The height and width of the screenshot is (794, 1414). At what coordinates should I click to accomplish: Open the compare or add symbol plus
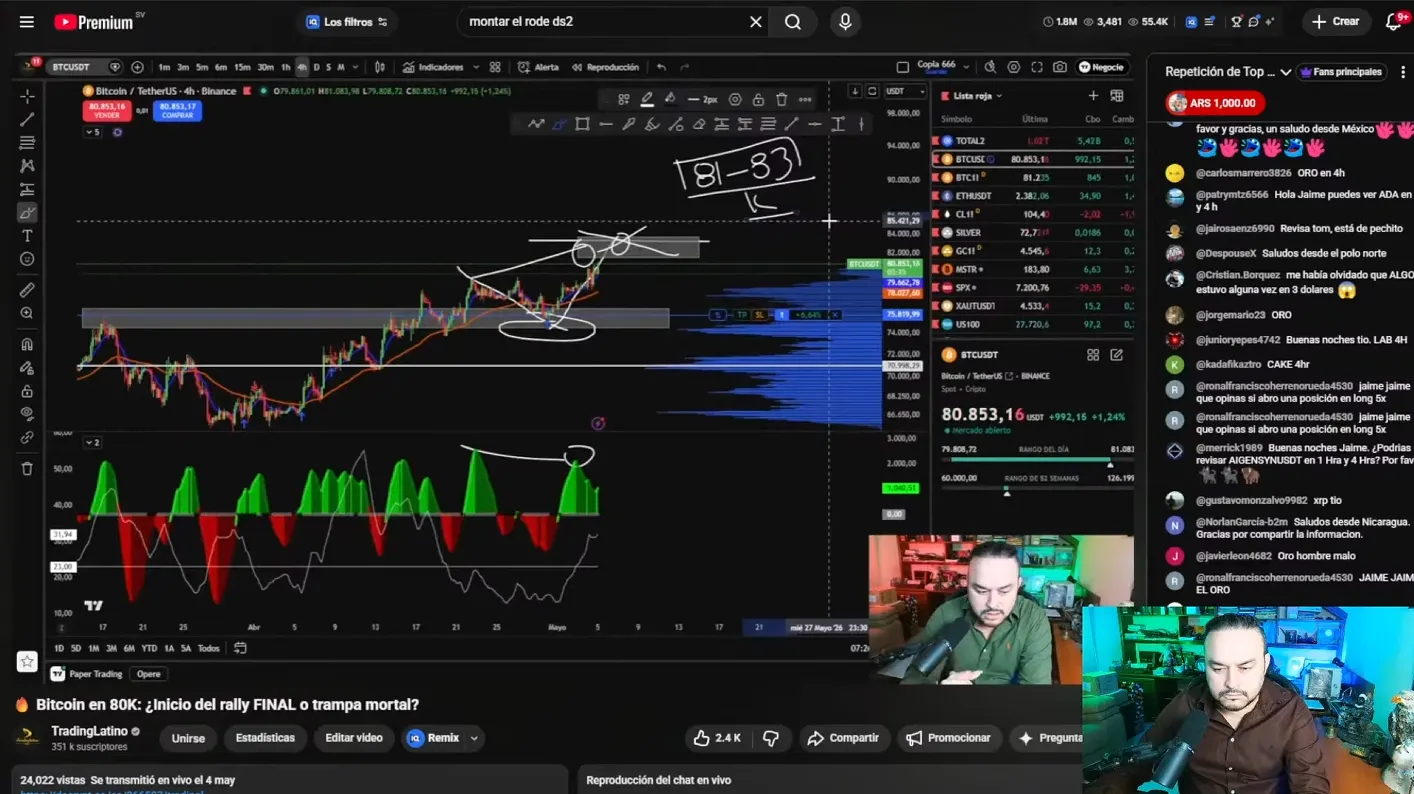pyautogui.click(x=137, y=67)
